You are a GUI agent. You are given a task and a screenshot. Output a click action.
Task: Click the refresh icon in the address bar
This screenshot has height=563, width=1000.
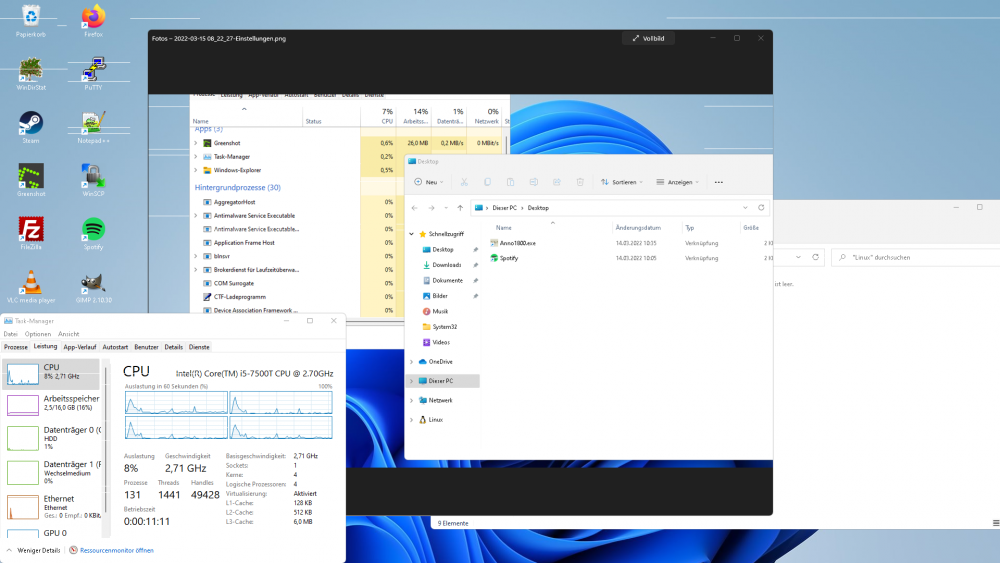761,208
